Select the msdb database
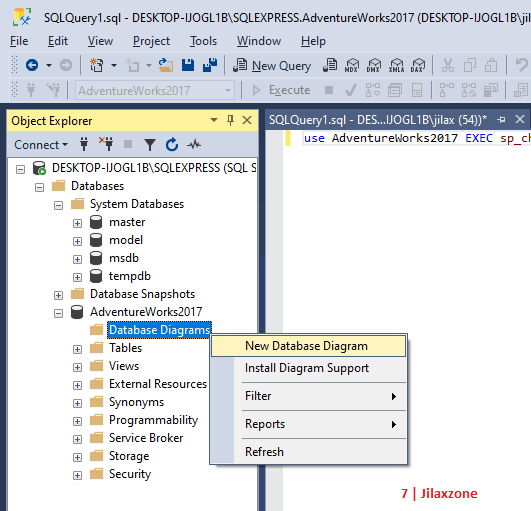The height and width of the screenshot is (511, 531). tap(124, 258)
